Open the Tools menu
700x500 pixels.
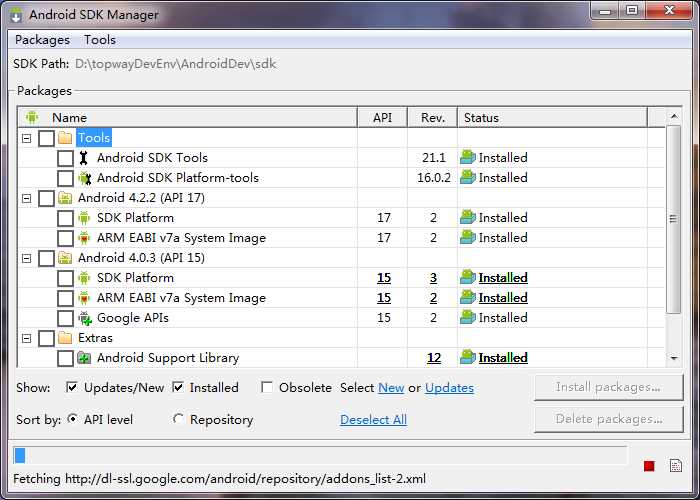pyautogui.click(x=100, y=40)
